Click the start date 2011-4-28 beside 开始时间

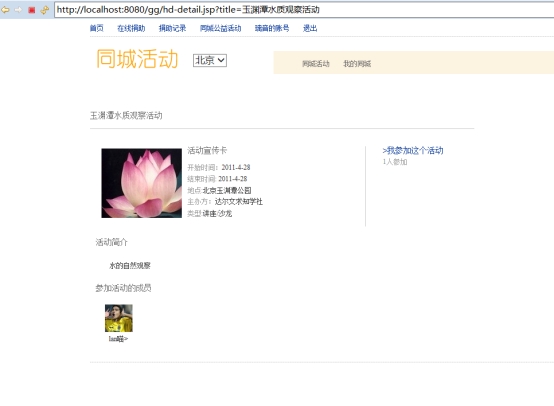pyautogui.click(x=236, y=167)
